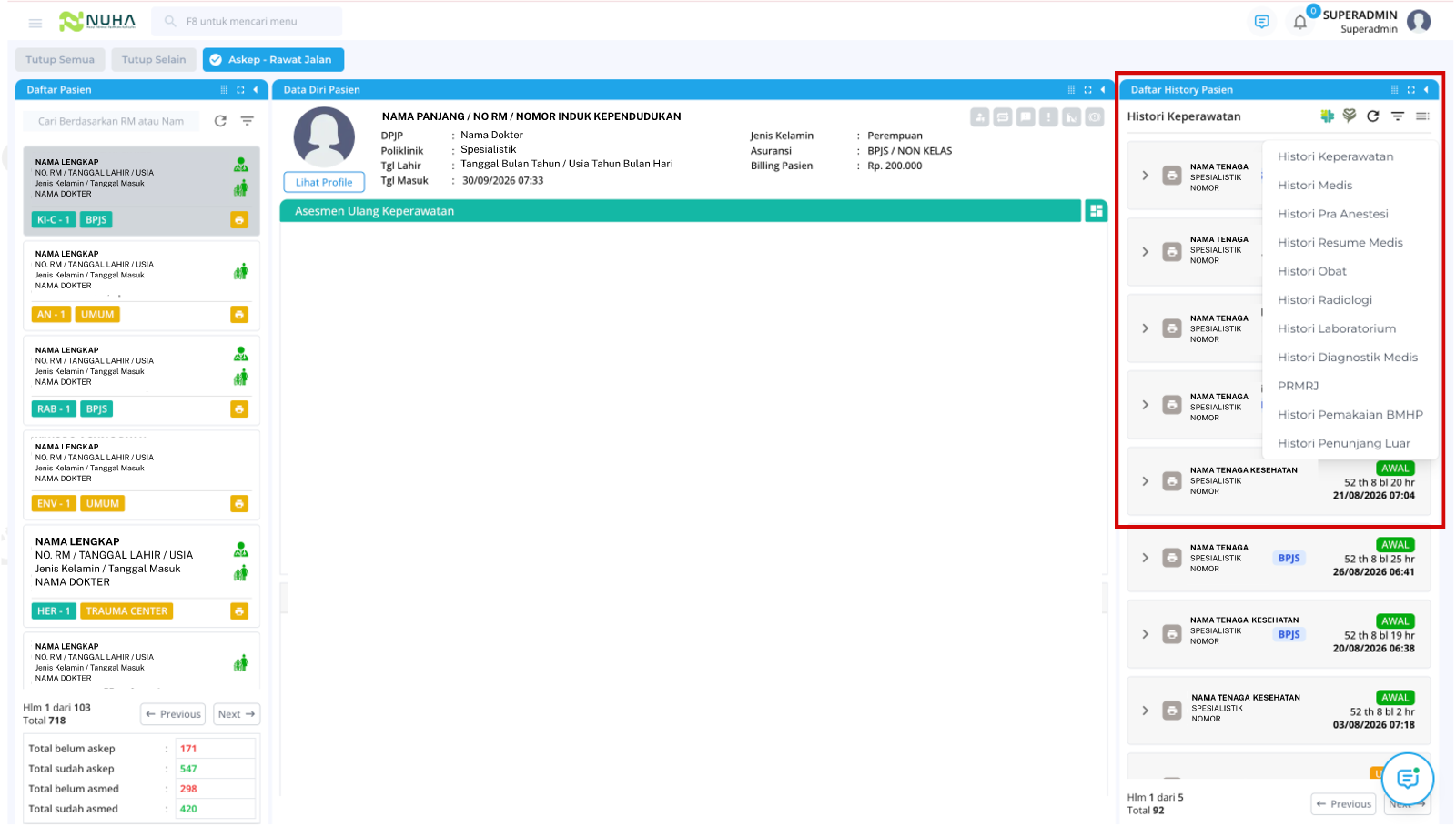Click the Tutup Semua button
Image resolution: width=1456 pixels, height=827 pixels.
tap(60, 59)
